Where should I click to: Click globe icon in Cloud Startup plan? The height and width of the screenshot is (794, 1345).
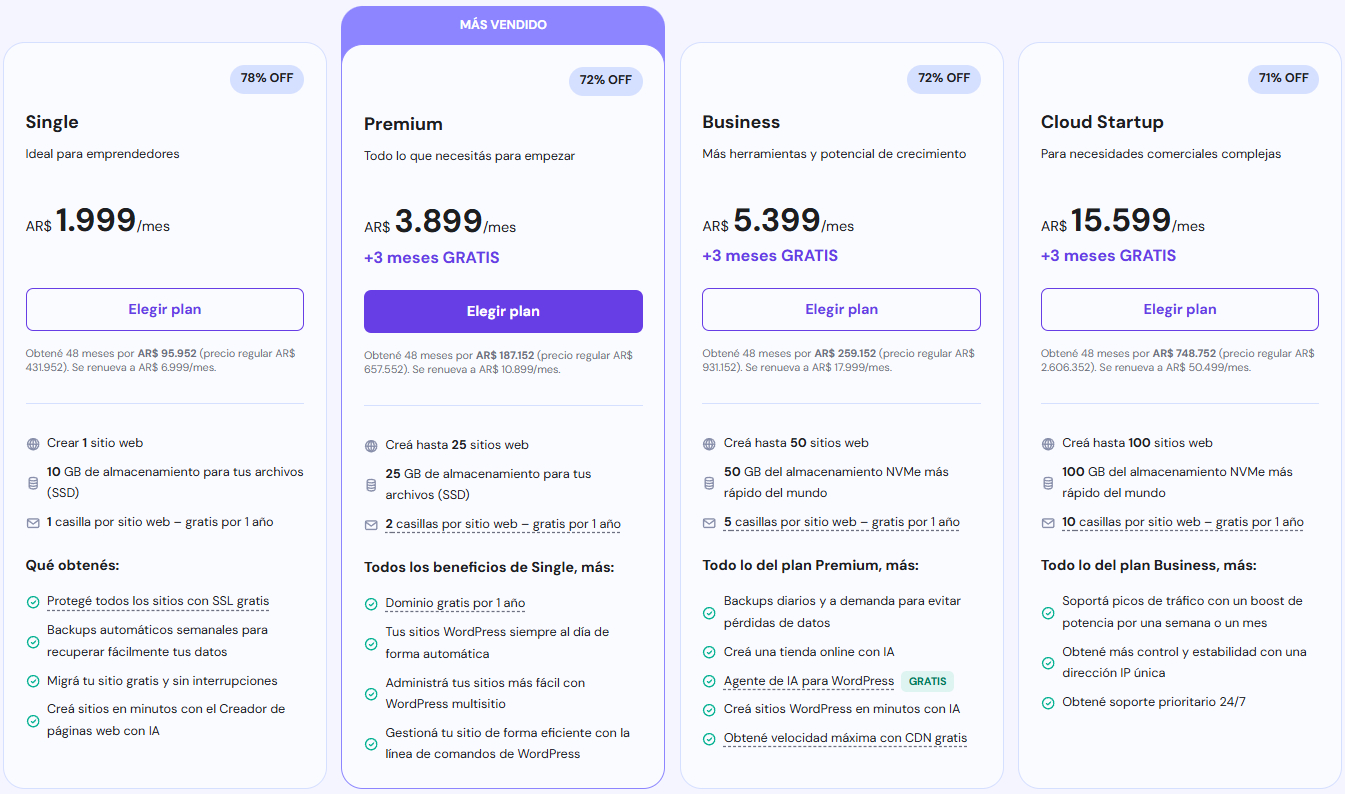pyautogui.click(x=1048, y=443)
